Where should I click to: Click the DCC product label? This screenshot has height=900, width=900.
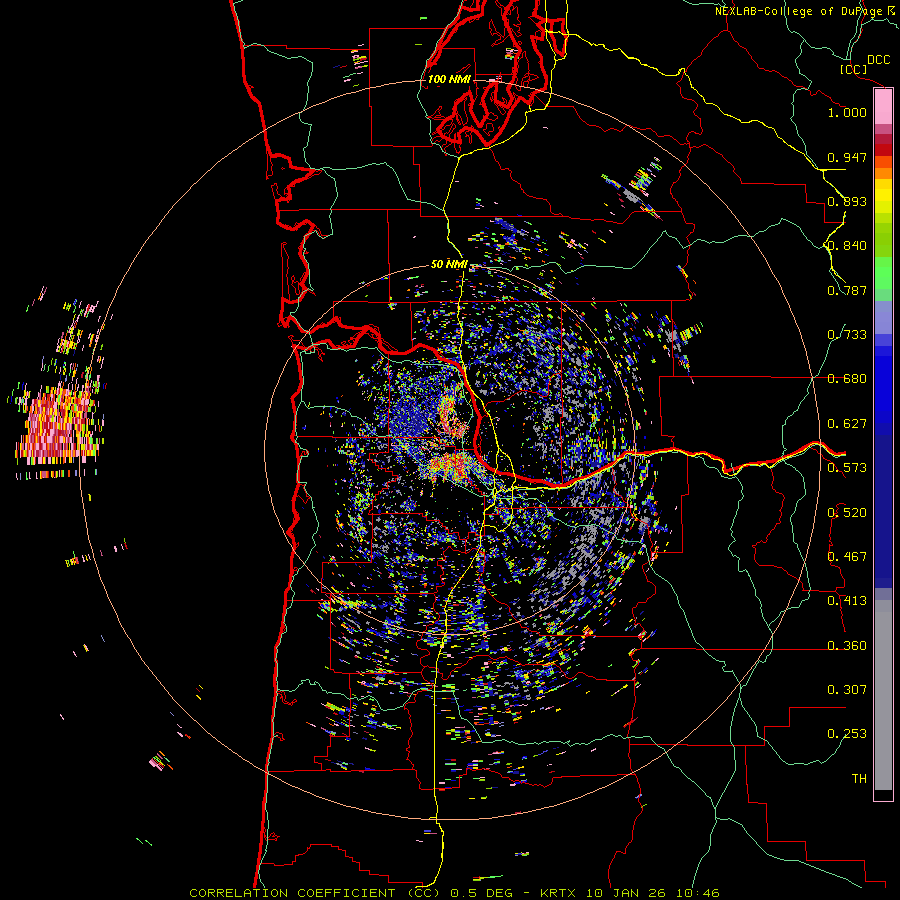878,60
